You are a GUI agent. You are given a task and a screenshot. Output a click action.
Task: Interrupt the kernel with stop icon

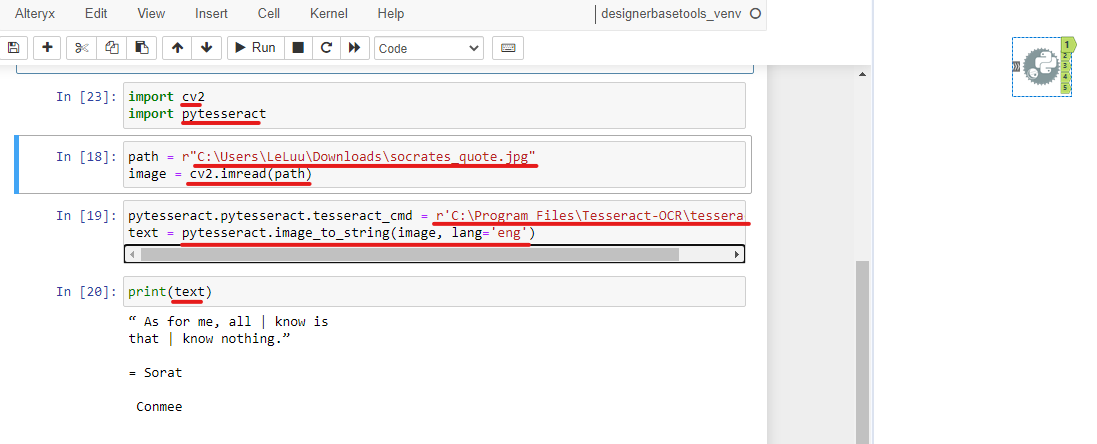pos(298,48)
